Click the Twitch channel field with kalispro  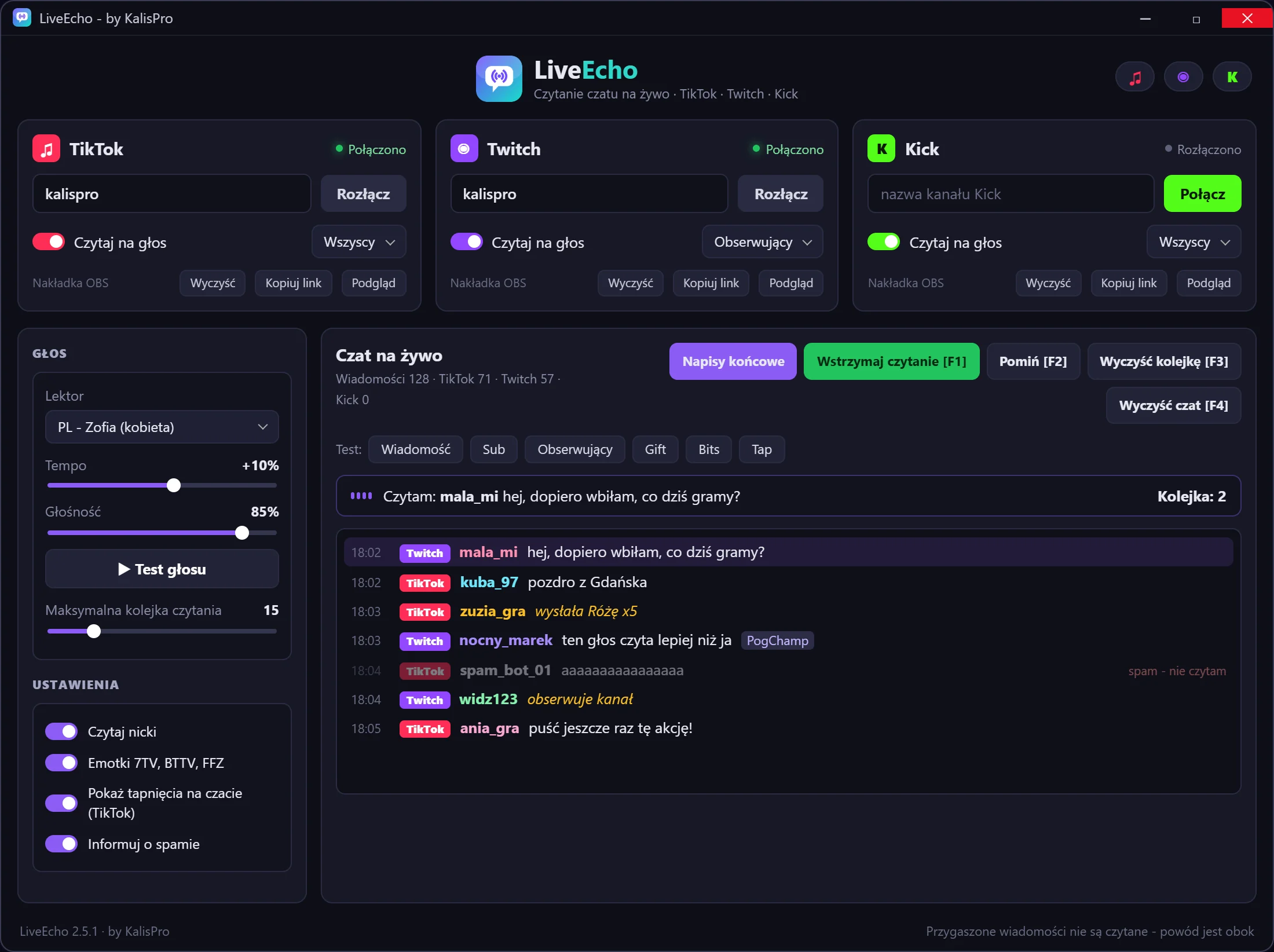[589, 194]
